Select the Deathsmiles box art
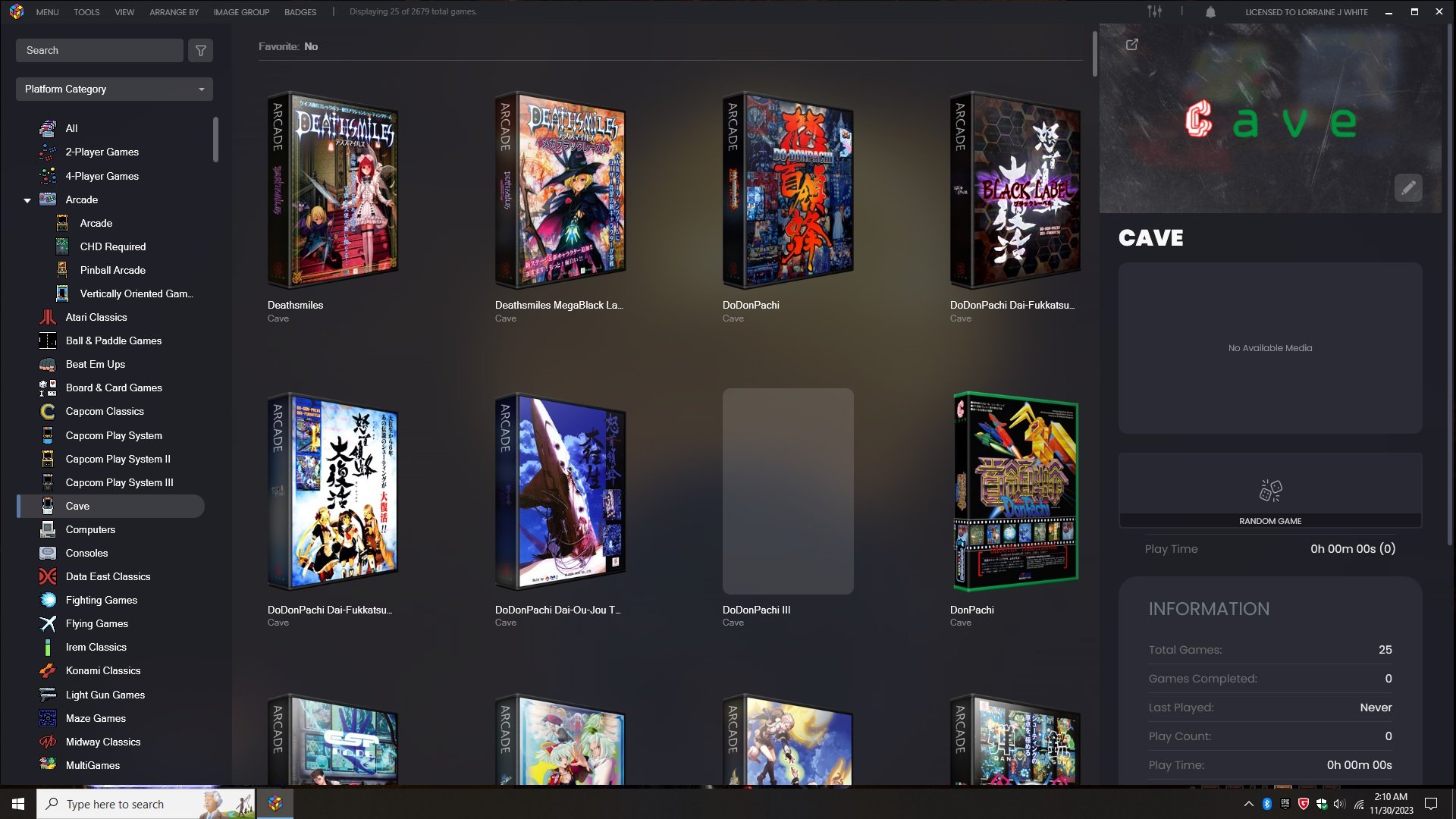Screen dimensions: 1456x819 [332, 190]
